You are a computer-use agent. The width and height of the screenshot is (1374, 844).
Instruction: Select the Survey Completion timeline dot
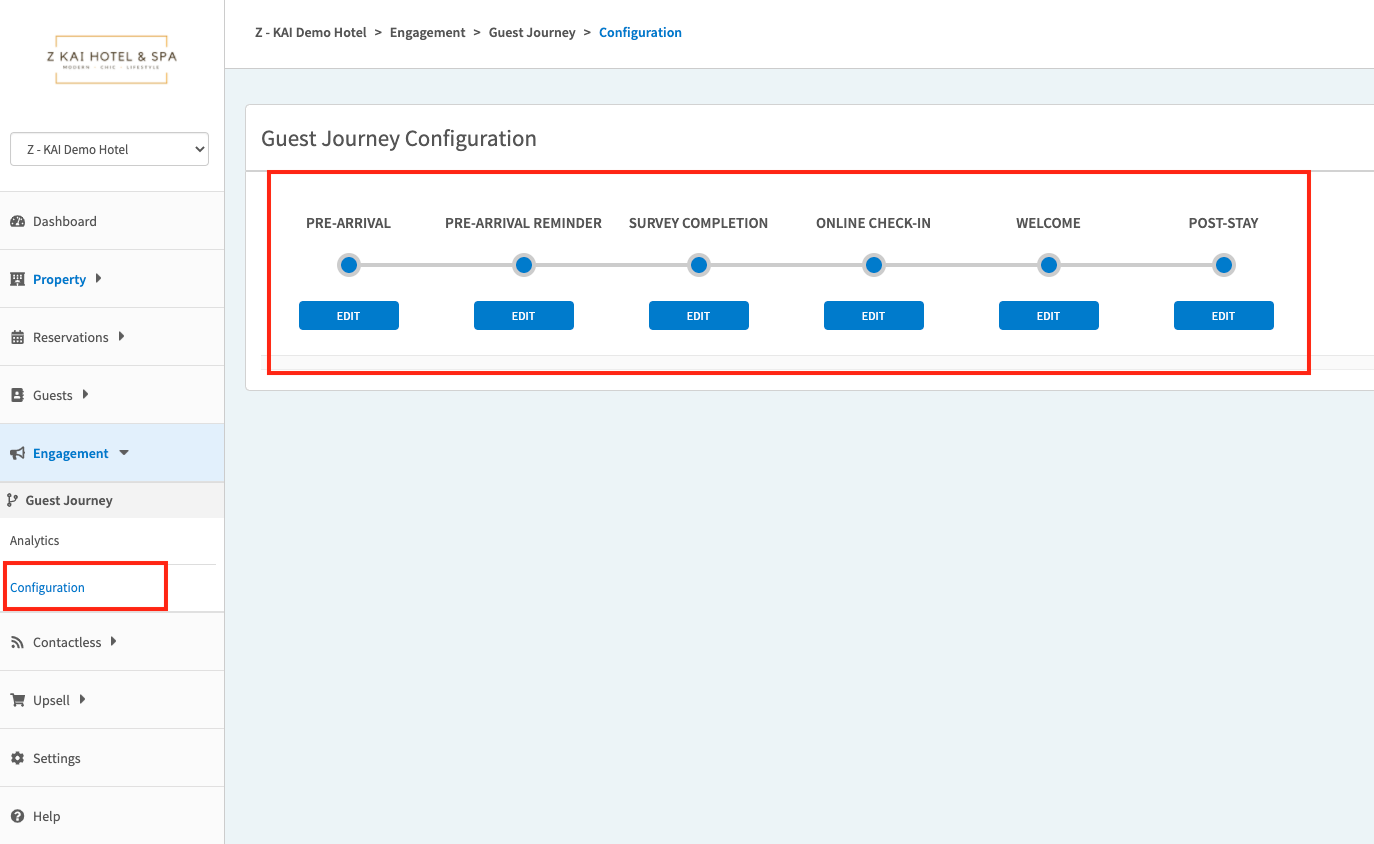tap(698, 265)
